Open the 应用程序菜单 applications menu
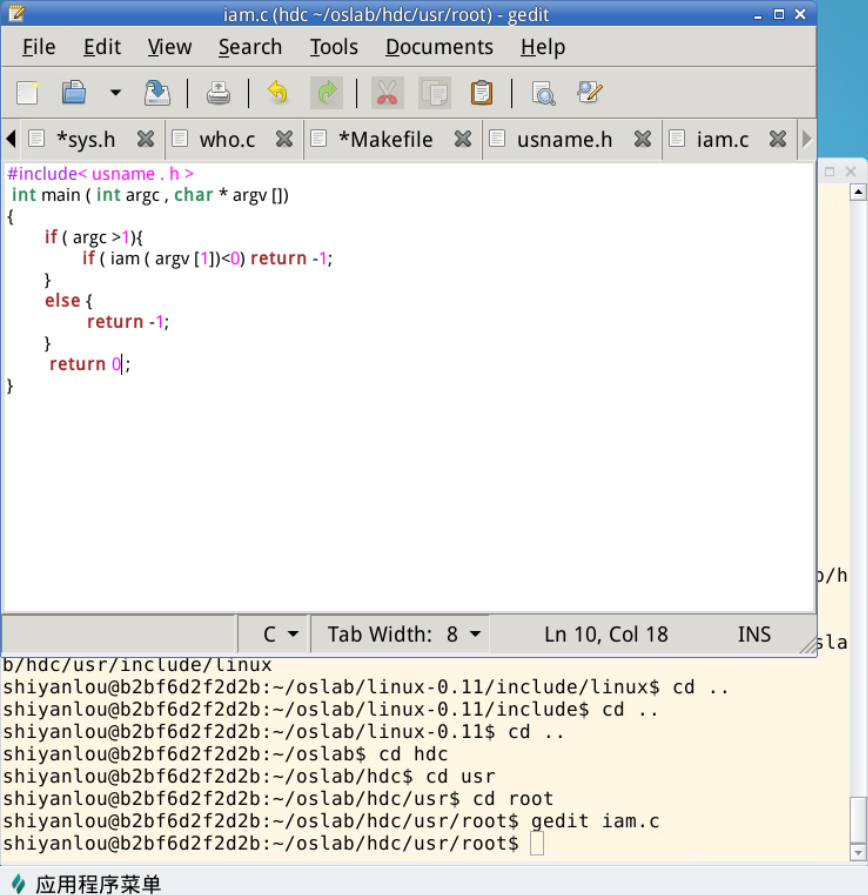The image size is (868, 895). coord(85,884)
